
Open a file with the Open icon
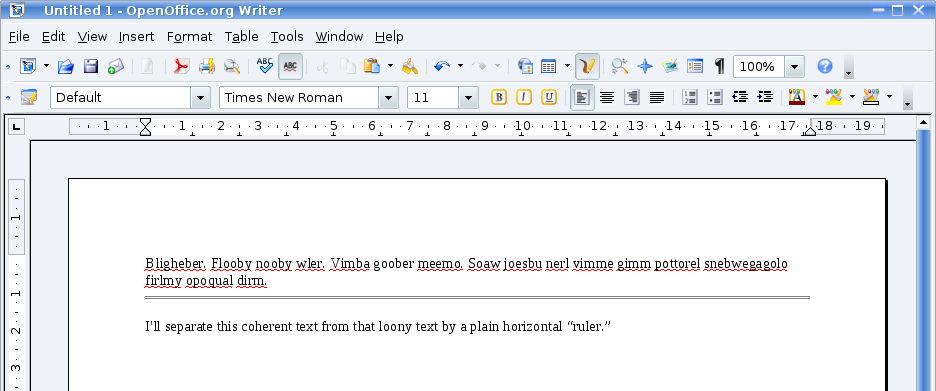coord(66,66)
